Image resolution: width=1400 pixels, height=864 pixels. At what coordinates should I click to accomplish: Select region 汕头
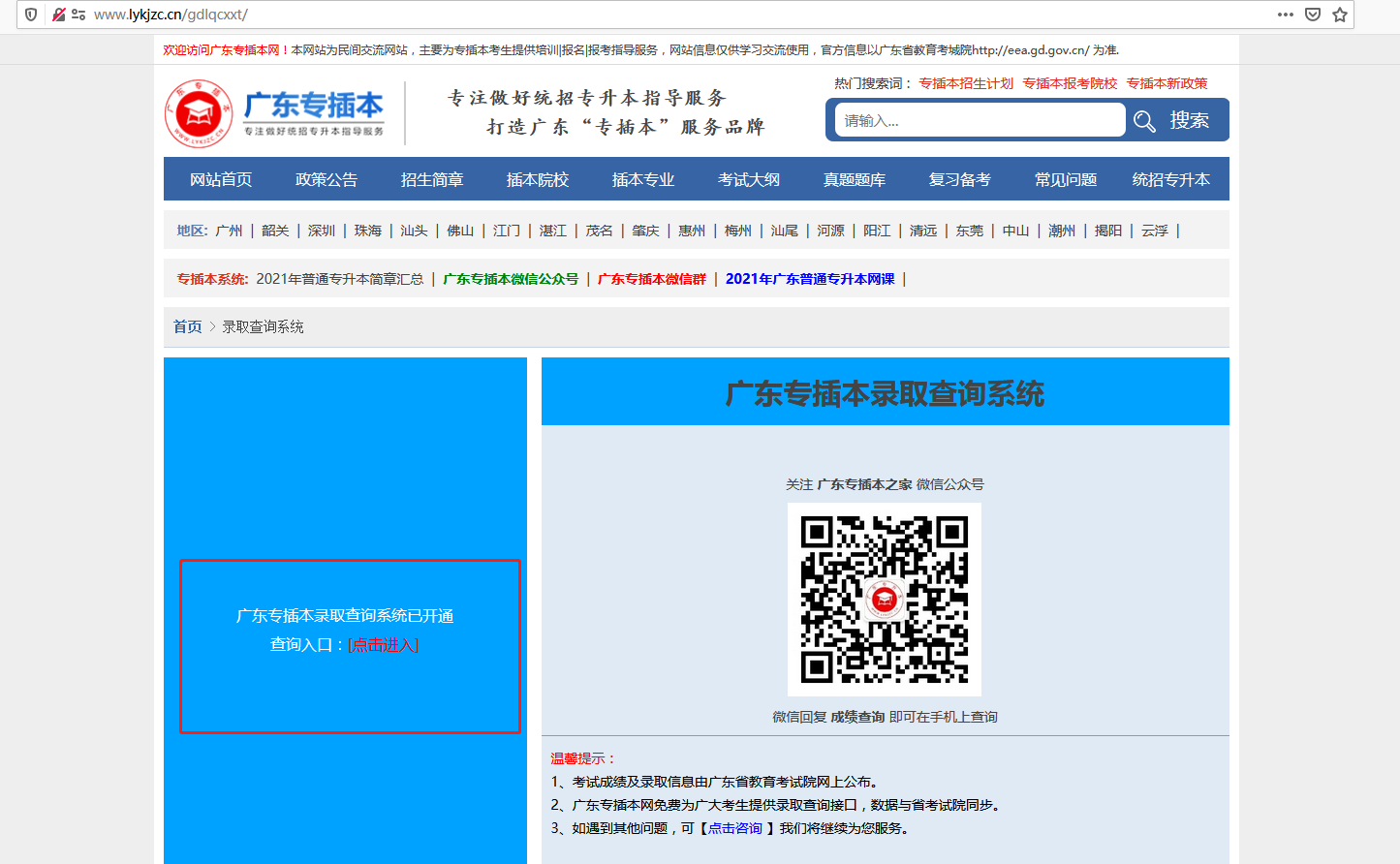tap(414, 231)
